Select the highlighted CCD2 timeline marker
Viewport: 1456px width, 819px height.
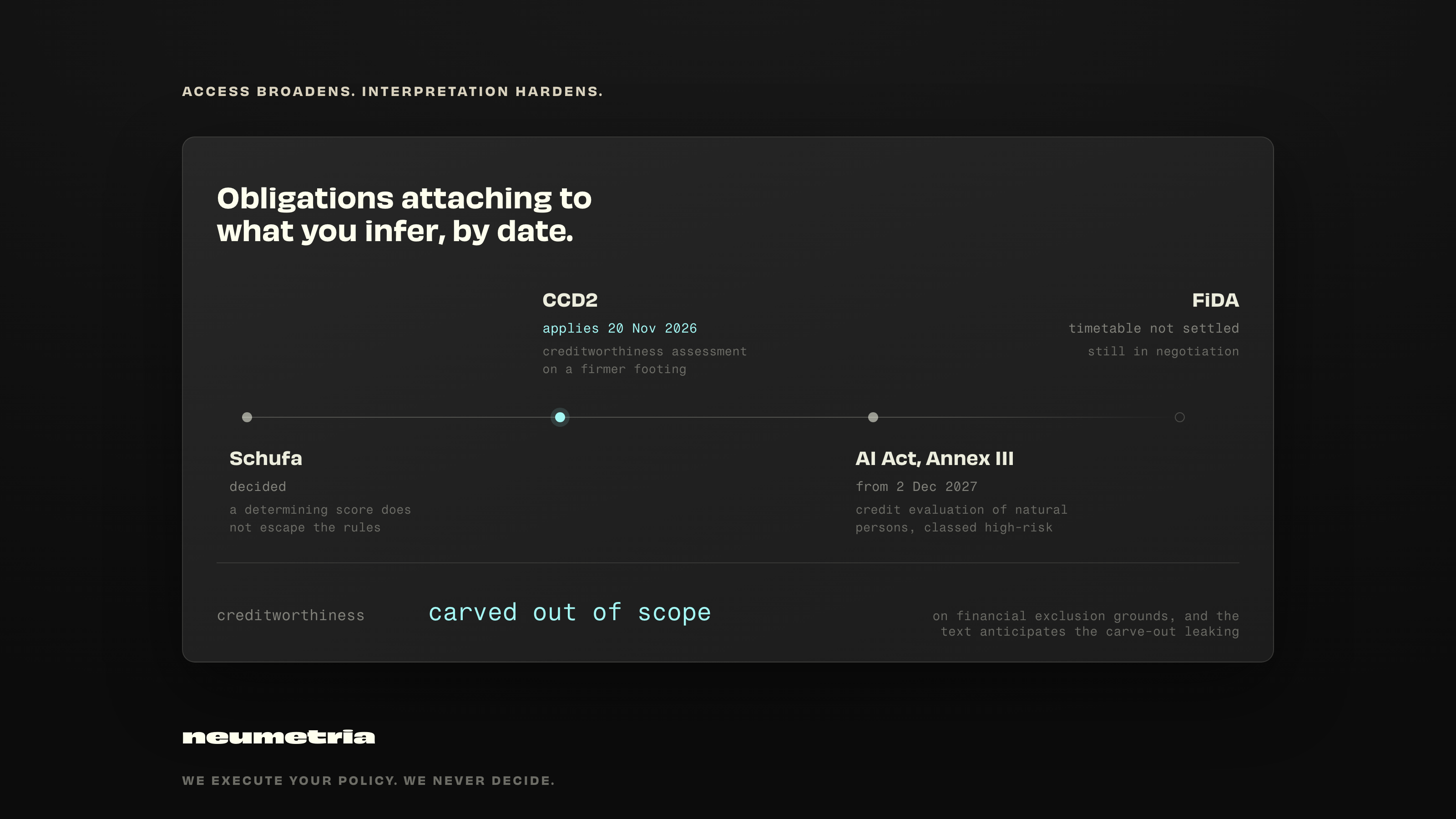point(560,417)
